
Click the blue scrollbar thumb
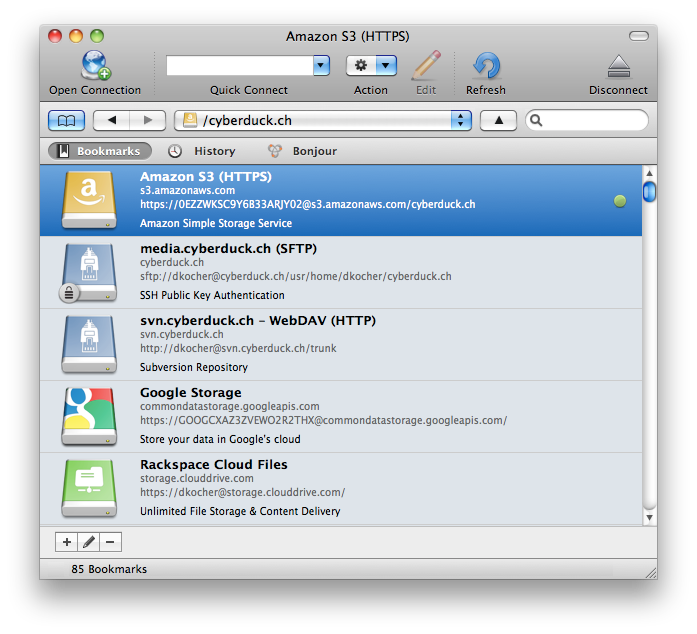(x=649, y=192)
